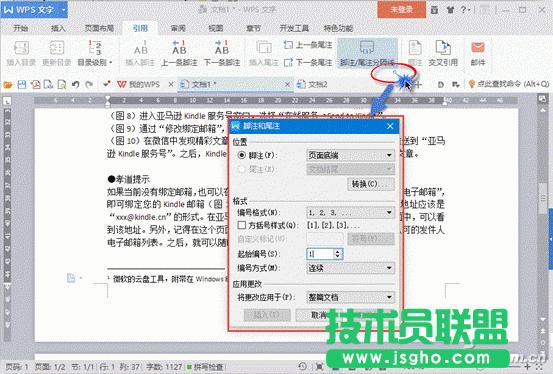Viewport: 553px width, 374px height.
Task: Open the 开发工具 ribbon tab
Action: 294,28
